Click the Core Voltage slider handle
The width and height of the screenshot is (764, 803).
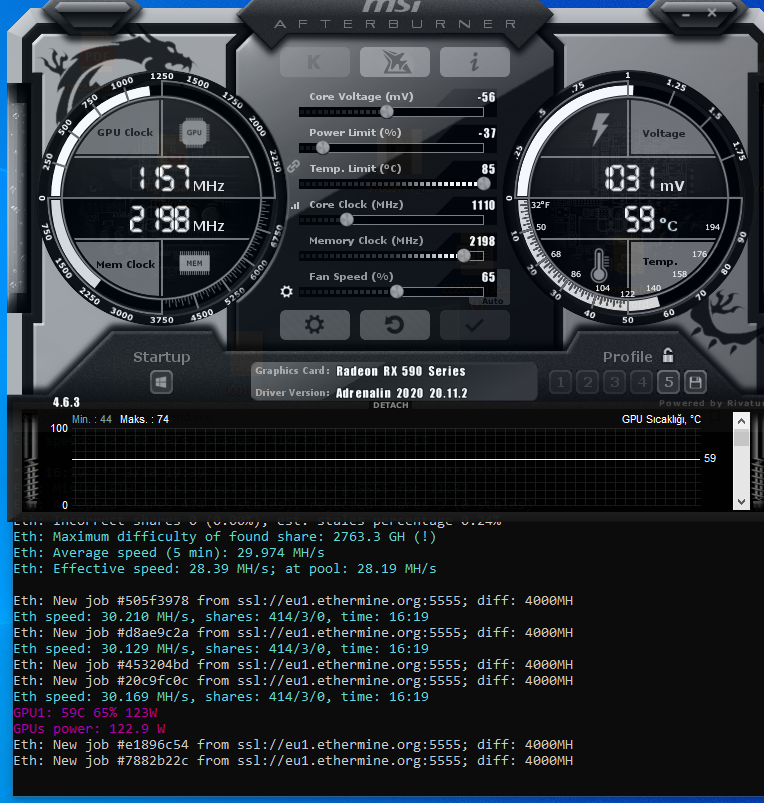(x=387, y=112)
